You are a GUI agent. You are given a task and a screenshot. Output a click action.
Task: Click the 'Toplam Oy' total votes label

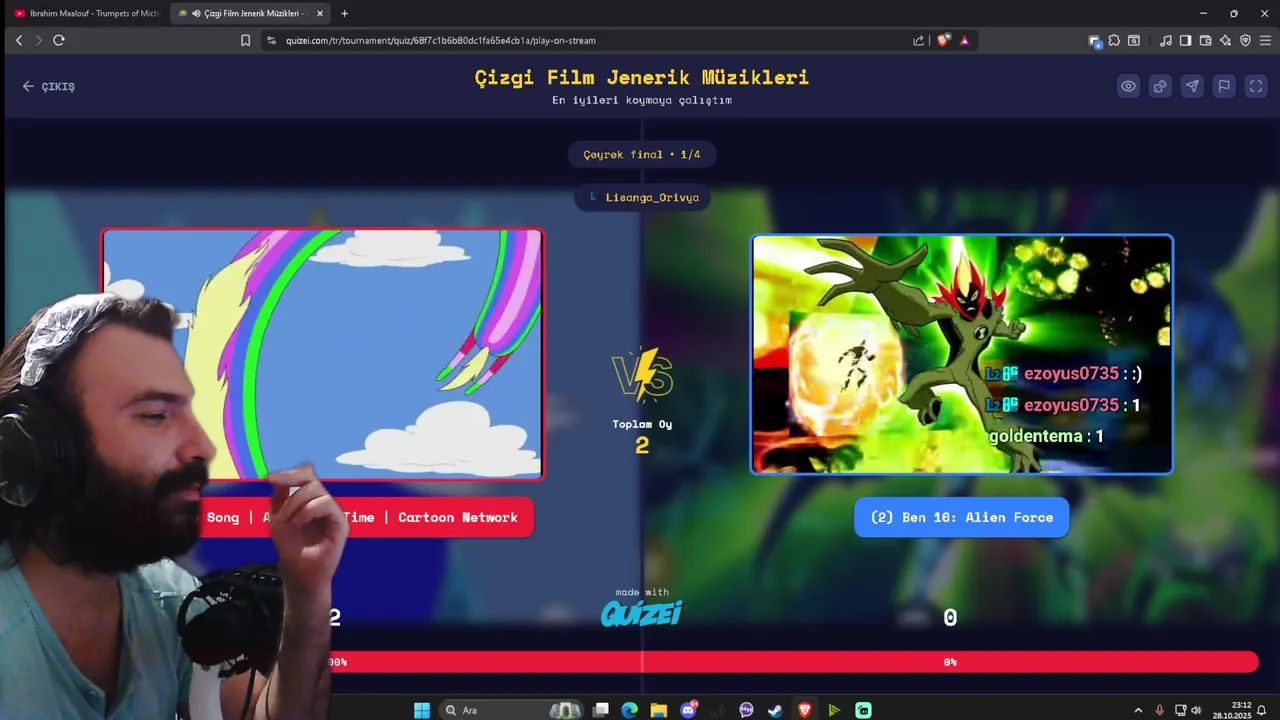click(642, 424)
